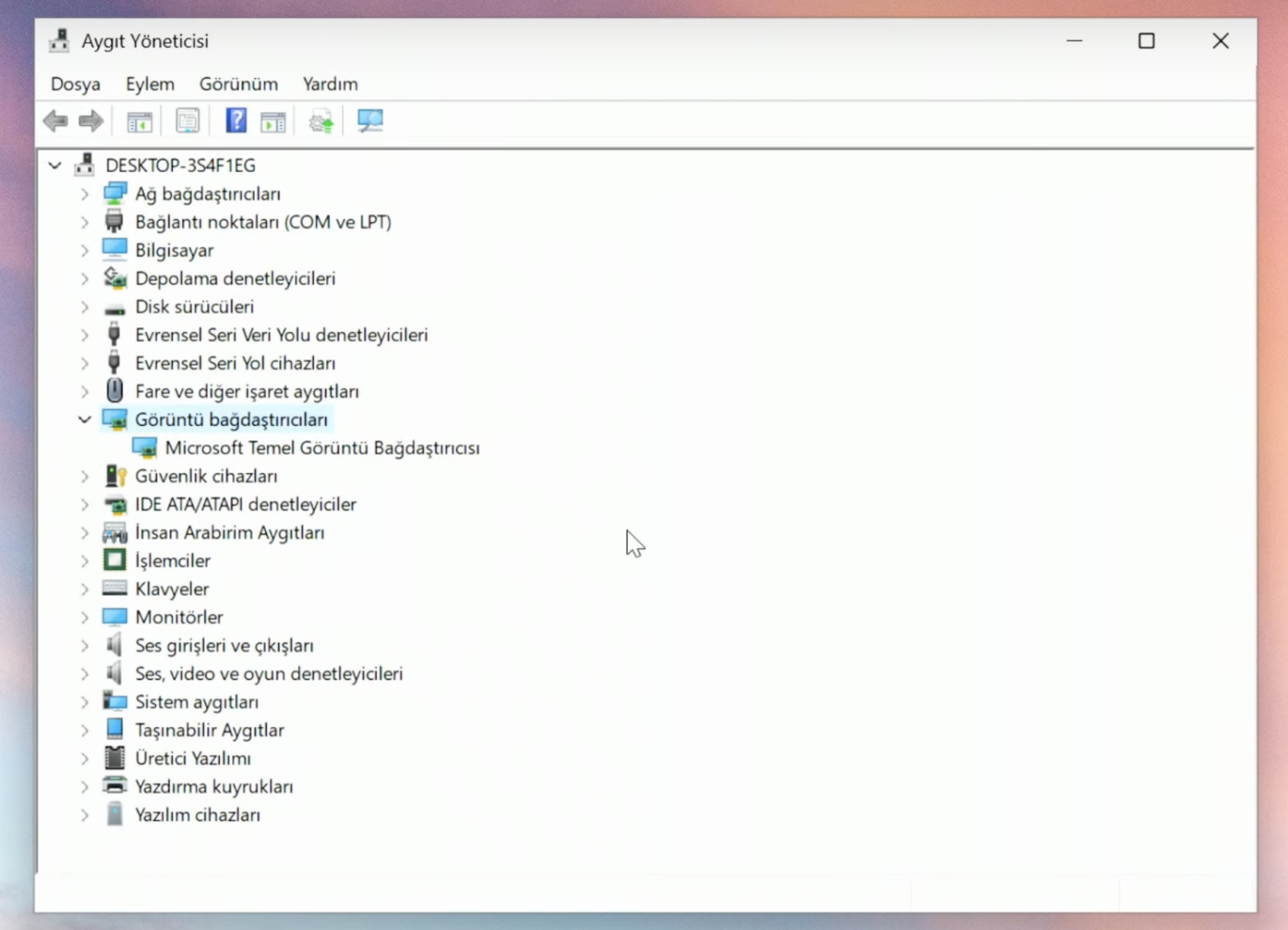Scan for hardware changes via monitor icon
The image size is (1288, 930).
[x=370, y=121]
